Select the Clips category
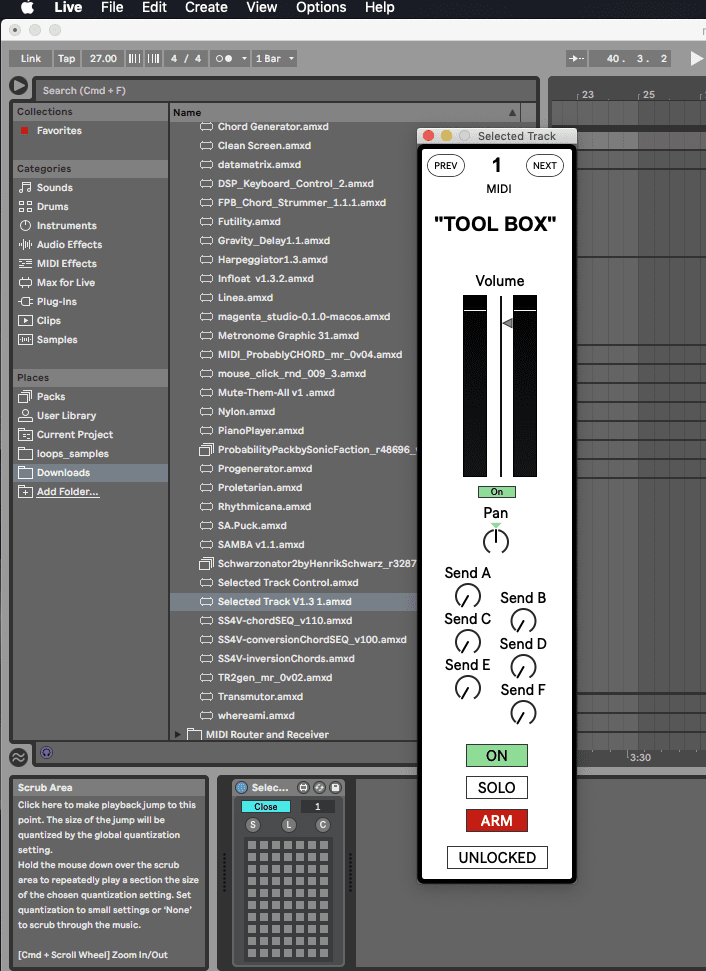Viewport: 706px width, 971px height. (x=48, y=321)
